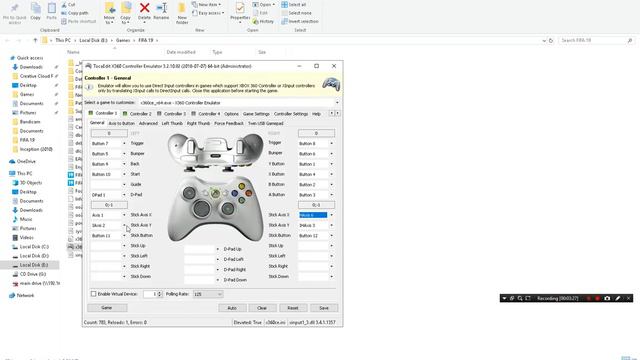Enable Virtual Device checkbox
Viewport: 640px width, 360px height.
coord(93,294)
